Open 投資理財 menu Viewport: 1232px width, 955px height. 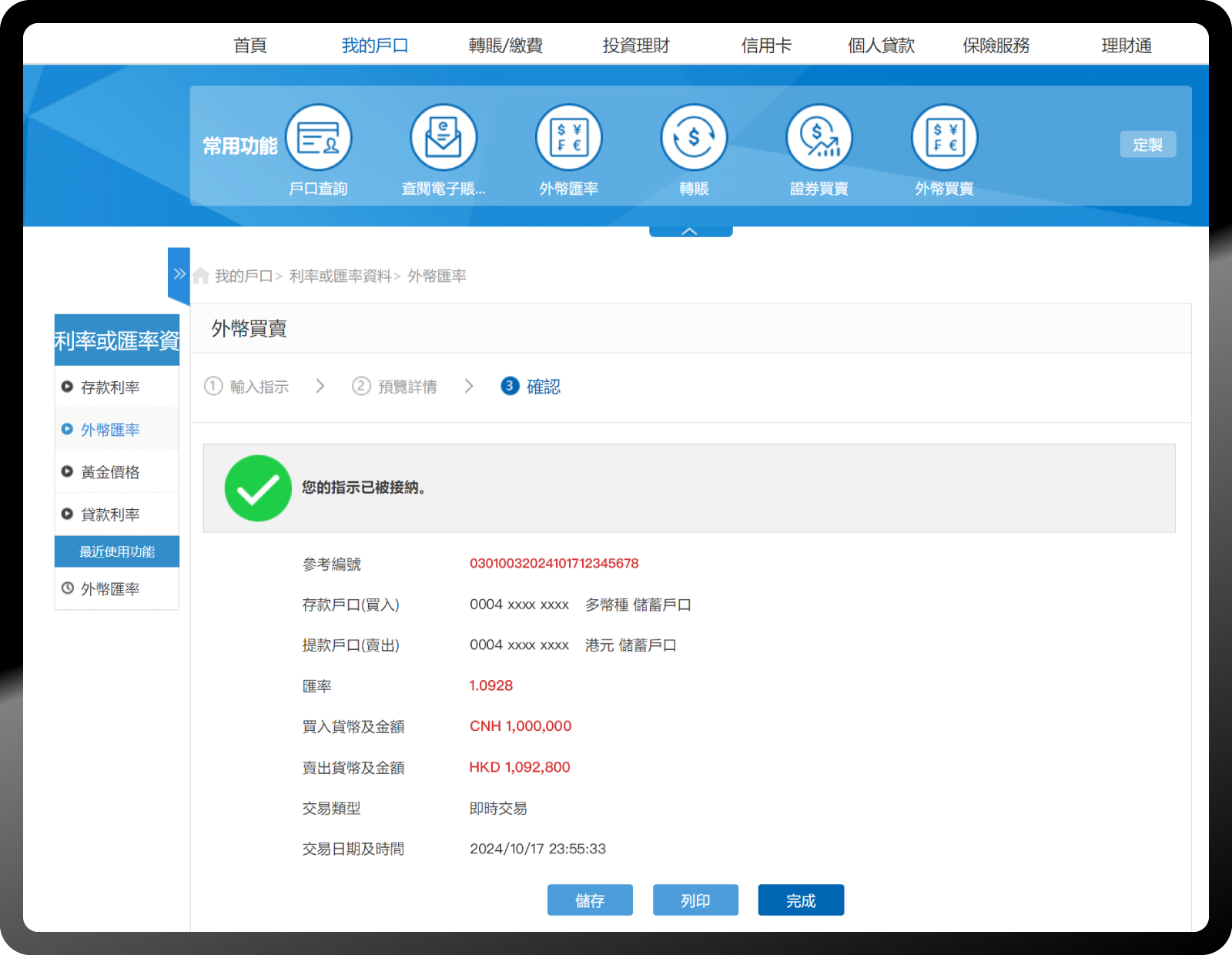point(636,45)
